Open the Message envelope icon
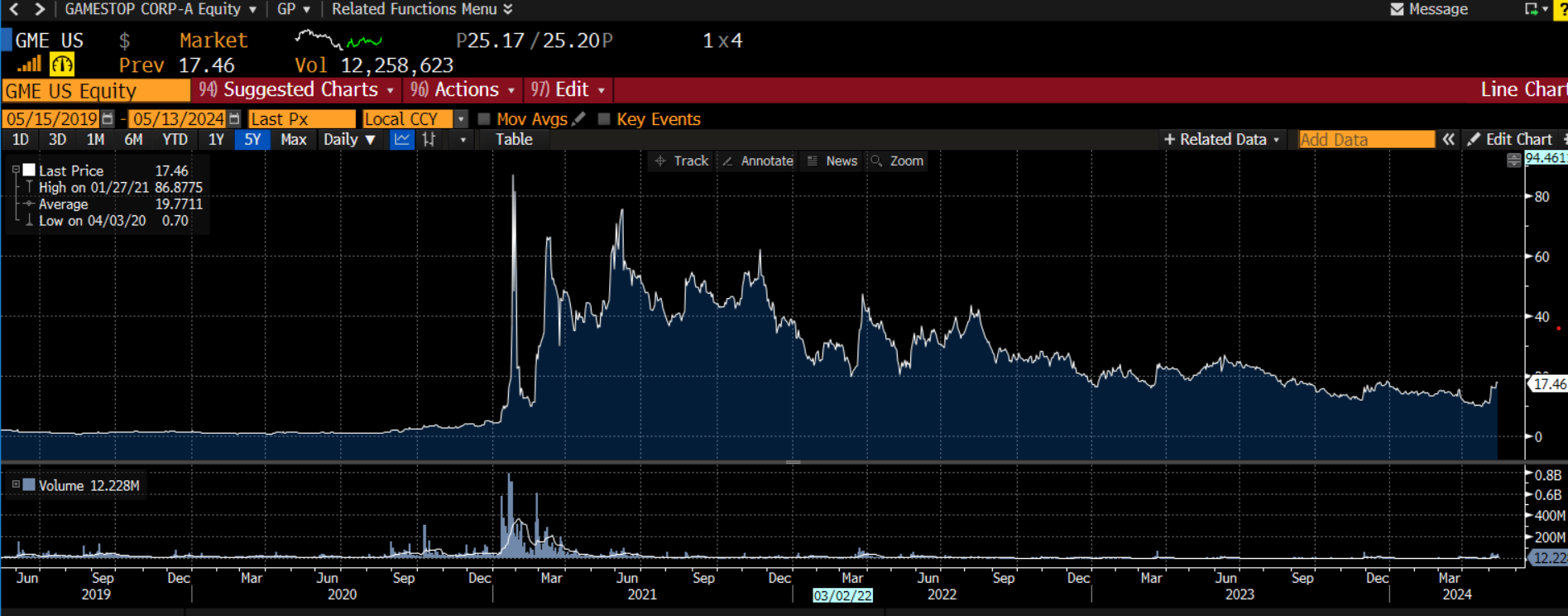The height and width of the screenshot is (616, 1568). (x=1397, y=9)
